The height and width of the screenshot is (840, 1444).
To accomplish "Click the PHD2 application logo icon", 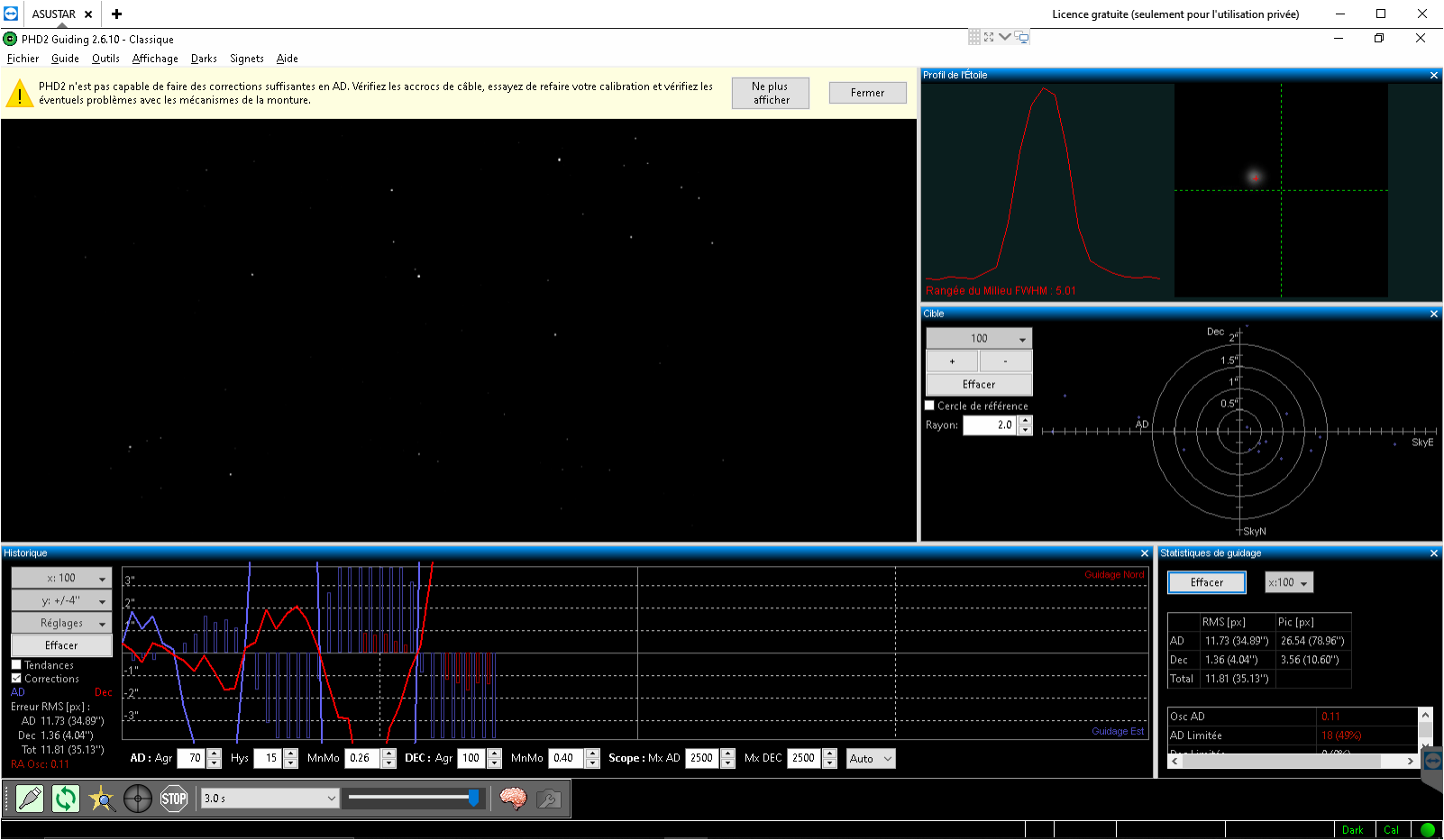I will tap(11, 39).
